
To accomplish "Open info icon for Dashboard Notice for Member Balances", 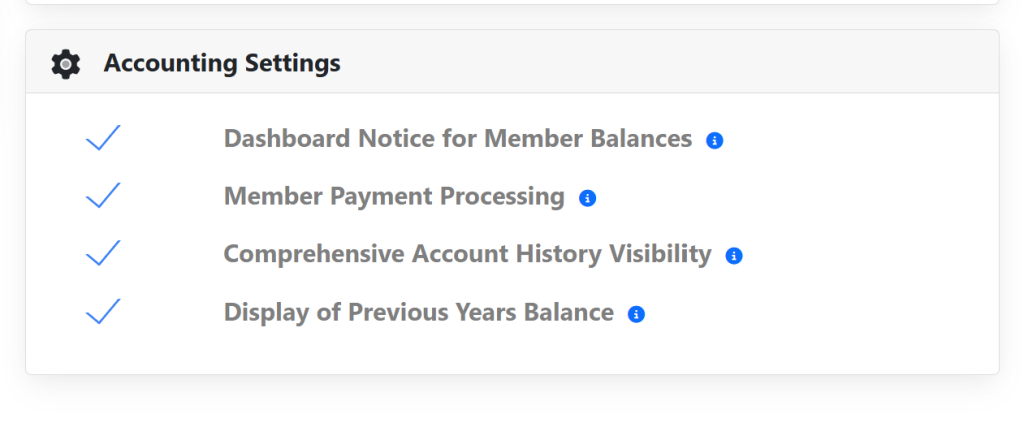I will (714, 141).
